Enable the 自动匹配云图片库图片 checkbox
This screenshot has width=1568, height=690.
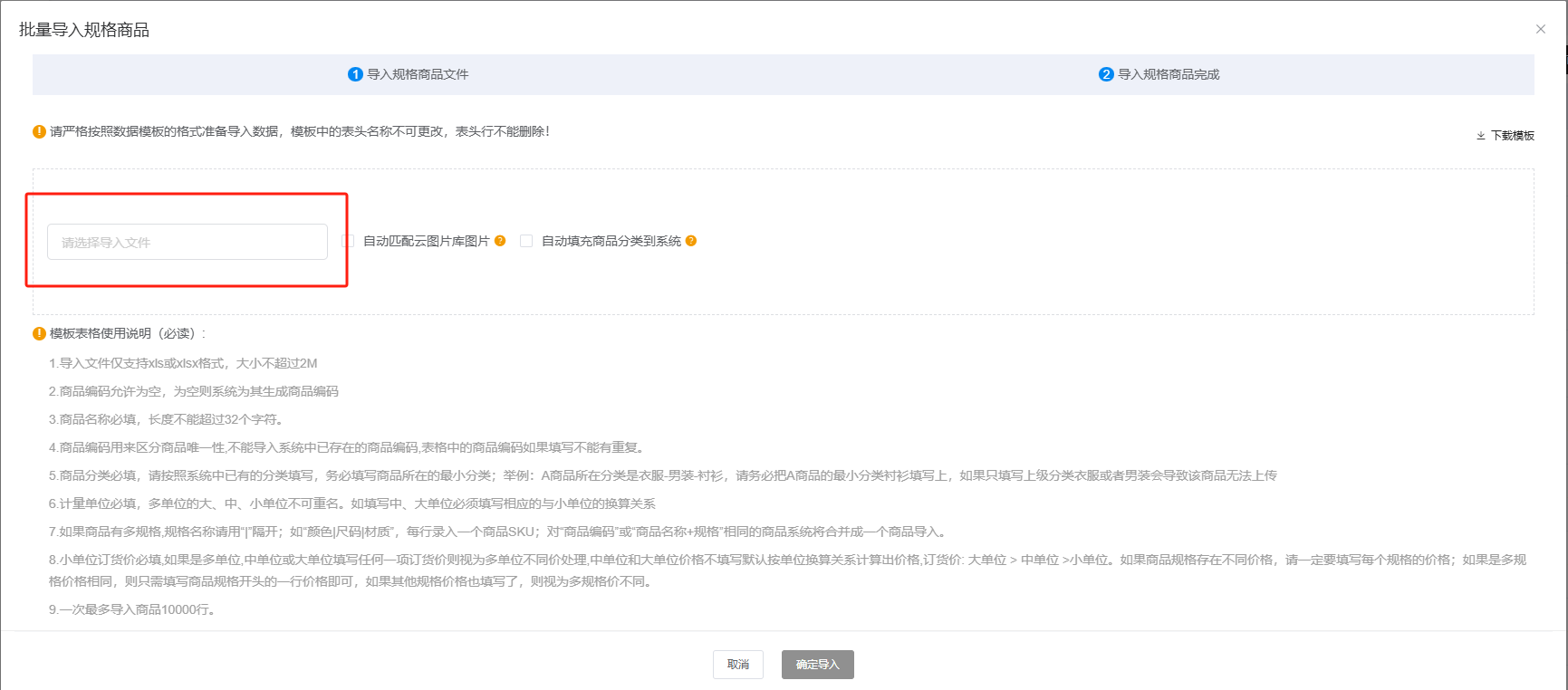[x=348, y=241]
